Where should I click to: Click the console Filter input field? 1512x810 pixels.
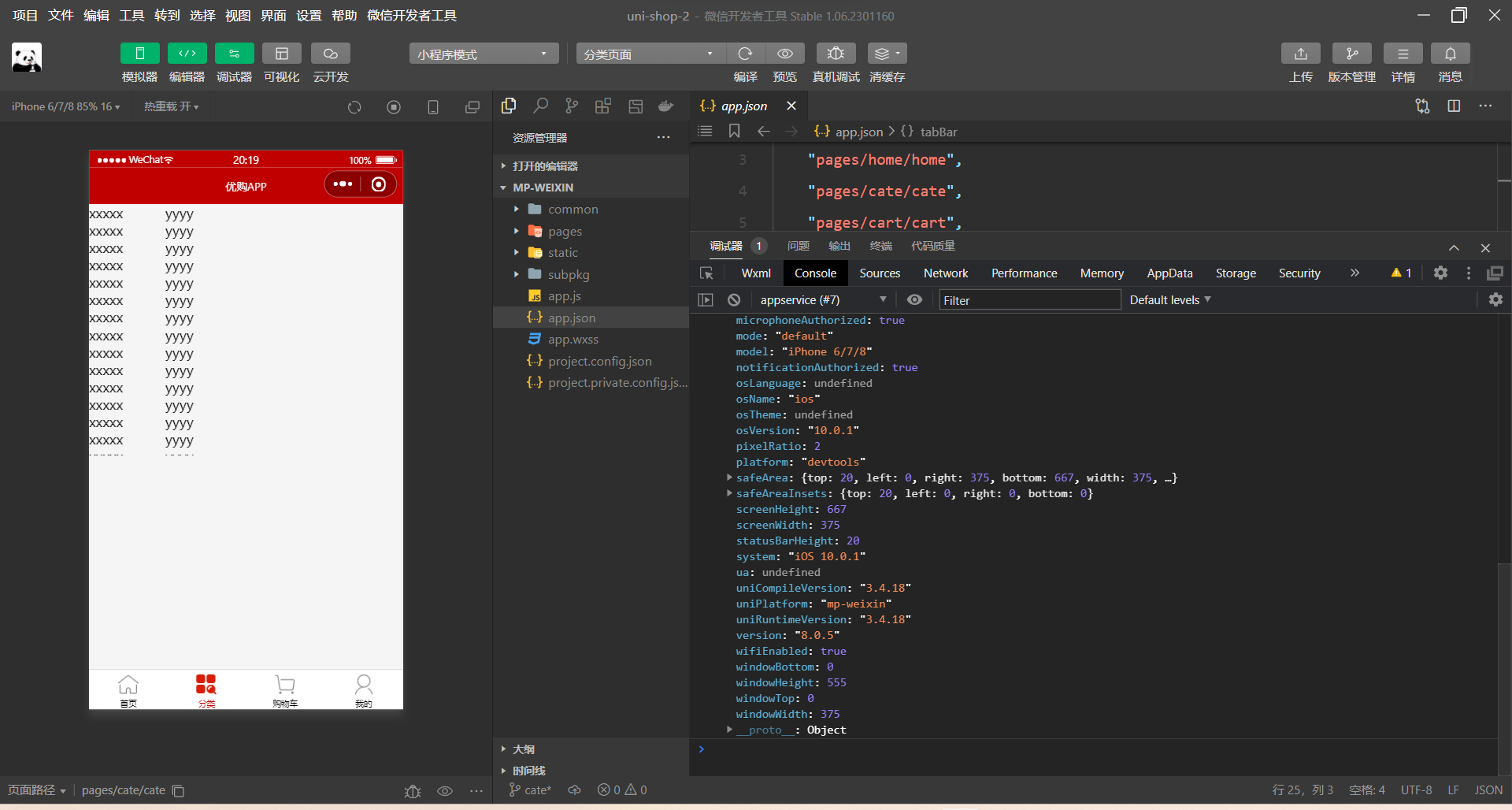[x=1028, y=300]
